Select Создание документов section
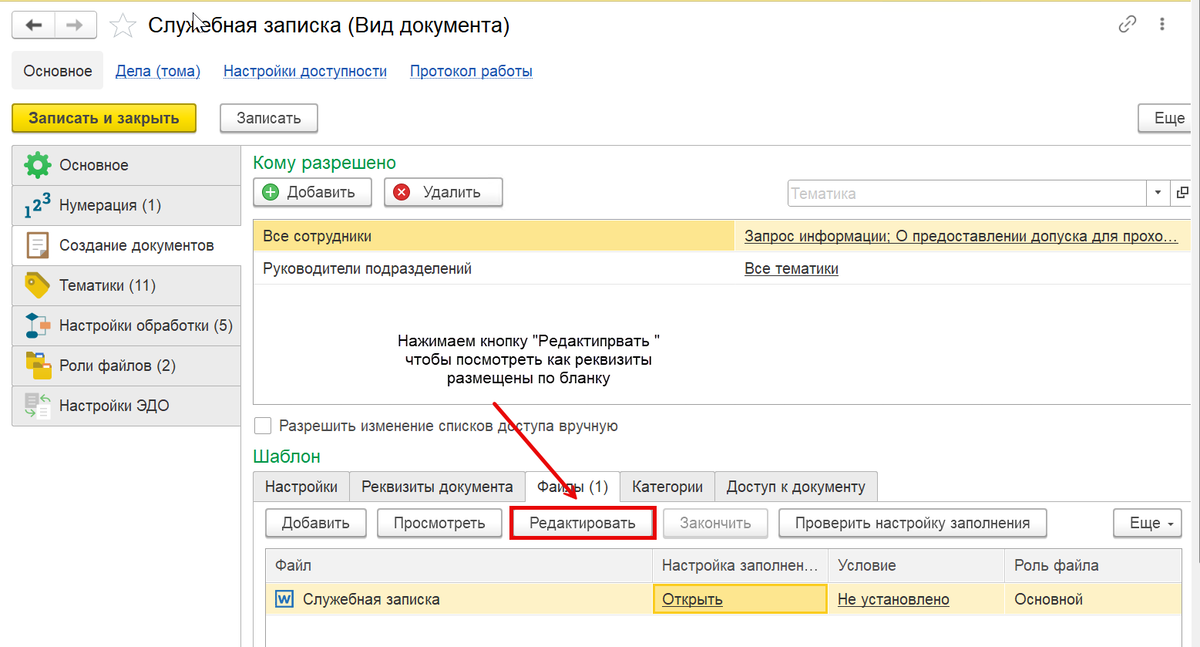1200x647 pixels. click(x=126, y=245)
